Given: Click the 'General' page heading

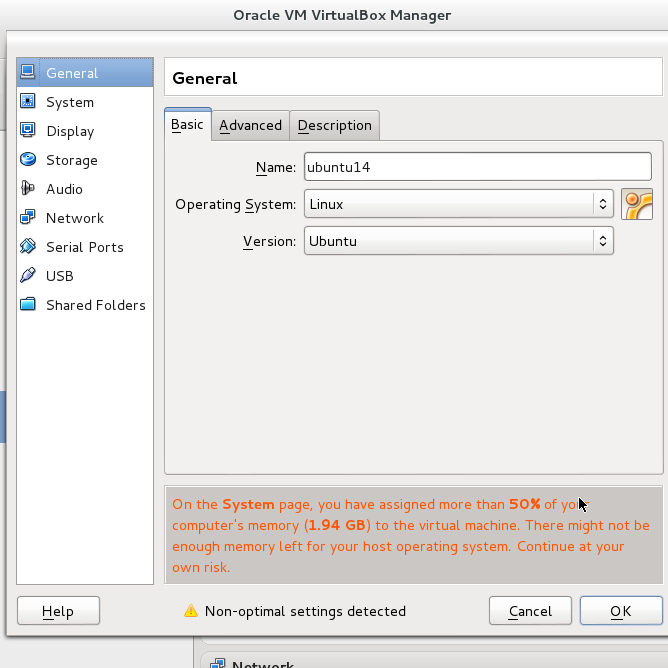Looking at the screenshot, I should pyautogui.click(x=204, y=78).
